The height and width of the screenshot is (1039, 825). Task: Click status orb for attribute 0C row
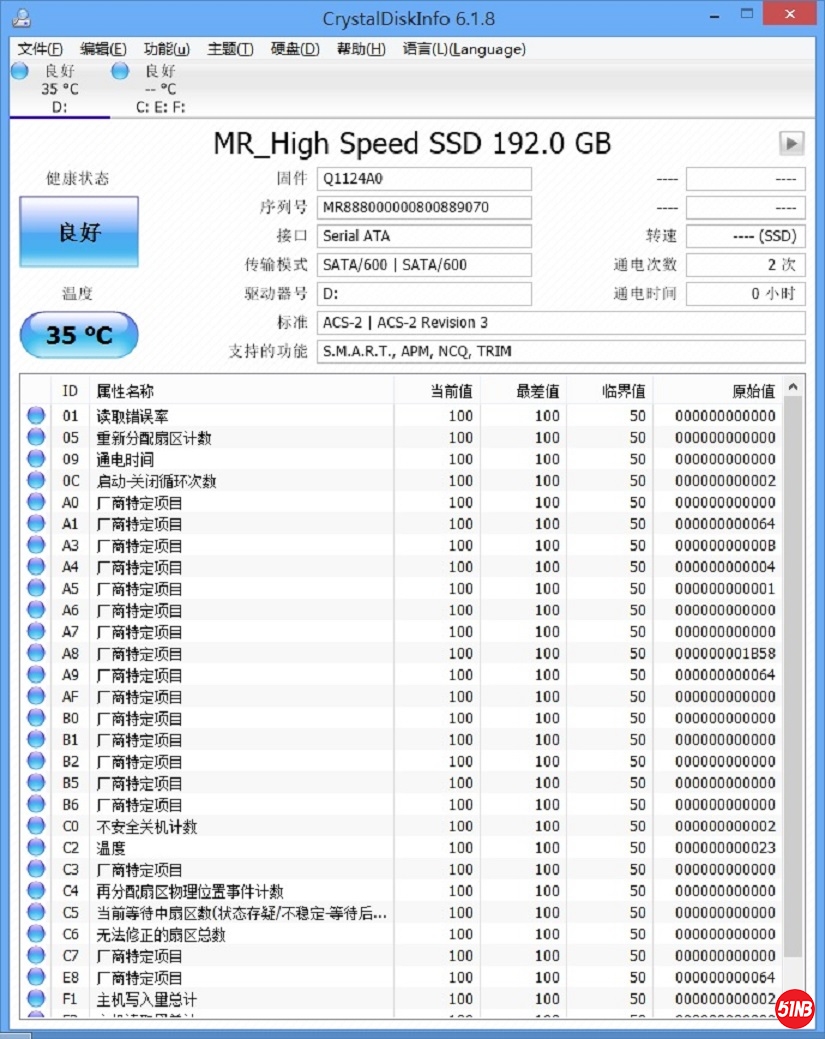click(x=37, y=481)
